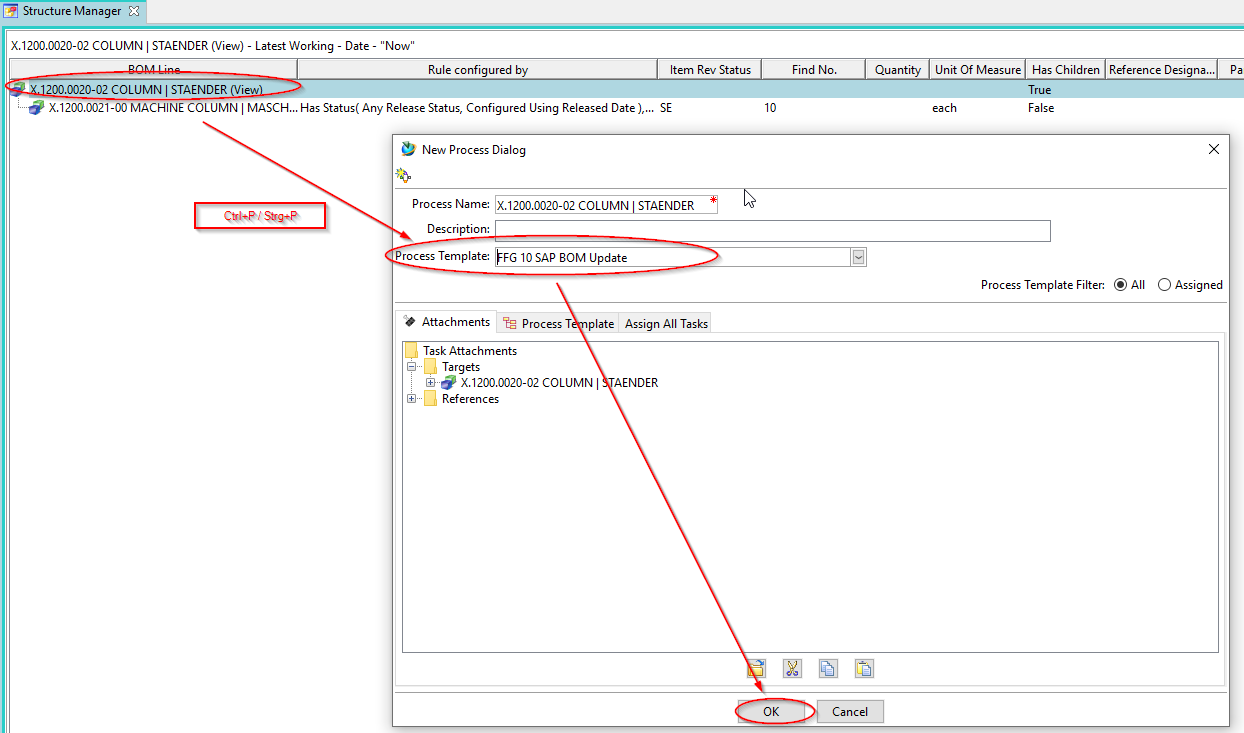1244x733 pixels.
Task: Switch to the Process Template tab
Action: pos(558,323)
